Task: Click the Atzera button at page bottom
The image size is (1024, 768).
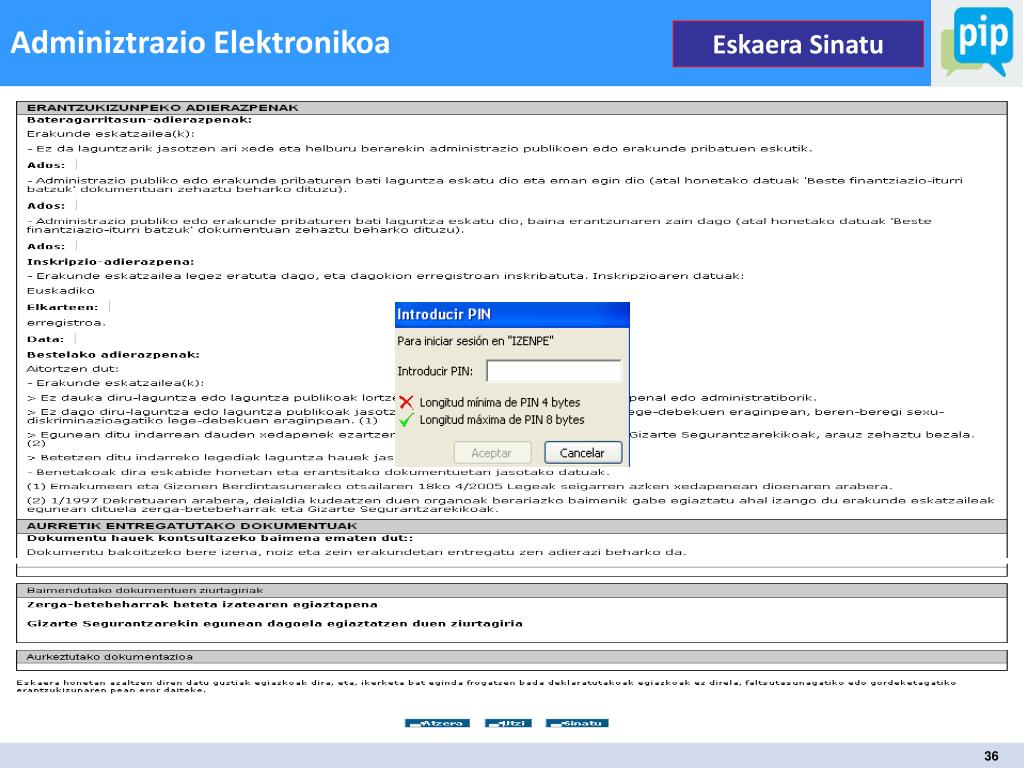Action: (x=437, y=723)
